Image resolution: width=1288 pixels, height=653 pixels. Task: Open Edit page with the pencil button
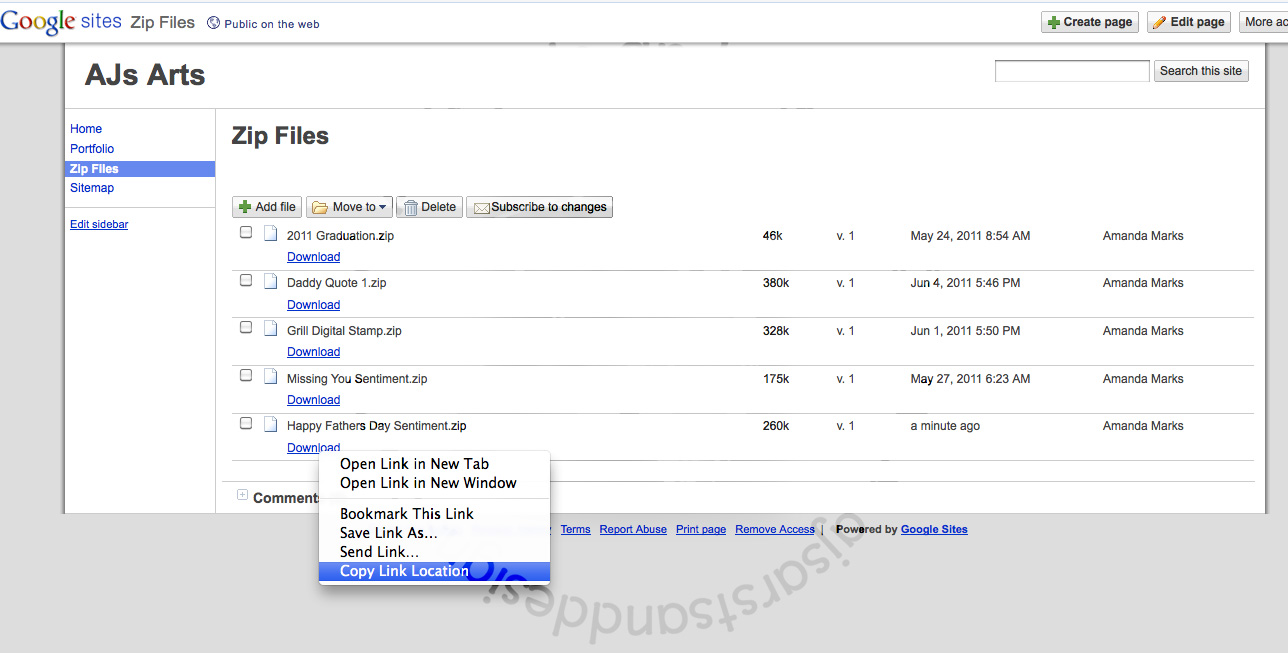point(1188,22)
